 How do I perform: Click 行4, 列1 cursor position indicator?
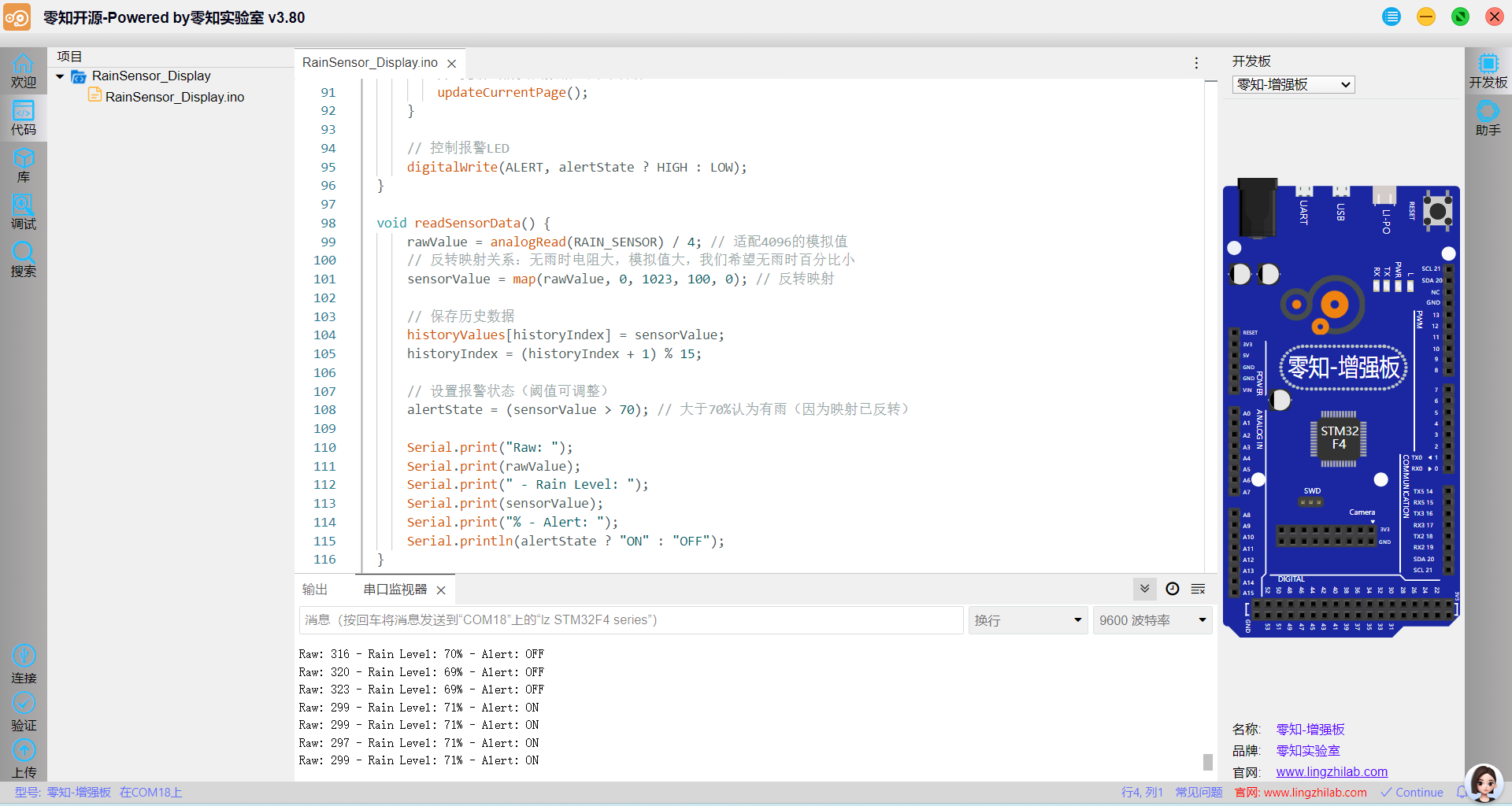pos(1142,793)
